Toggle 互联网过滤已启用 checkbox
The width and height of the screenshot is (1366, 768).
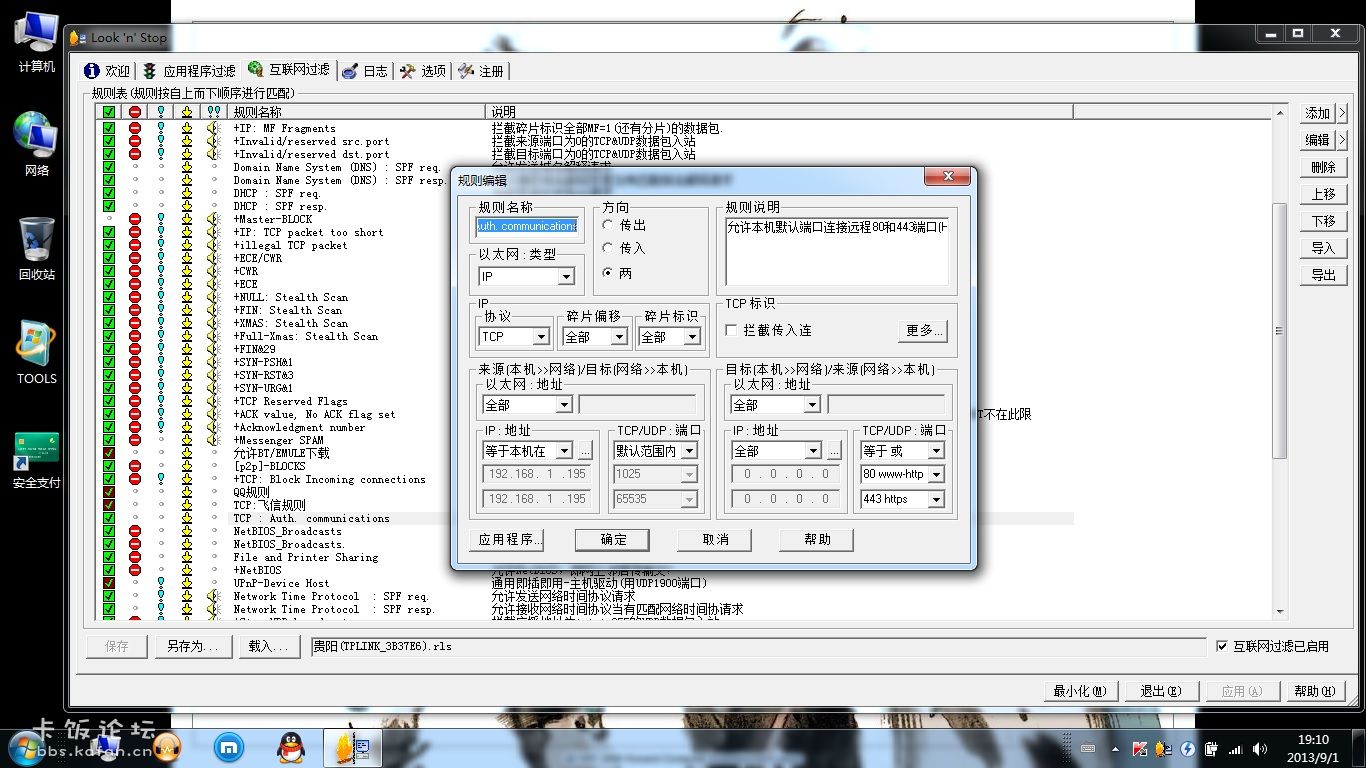(x=1221, y=646)
